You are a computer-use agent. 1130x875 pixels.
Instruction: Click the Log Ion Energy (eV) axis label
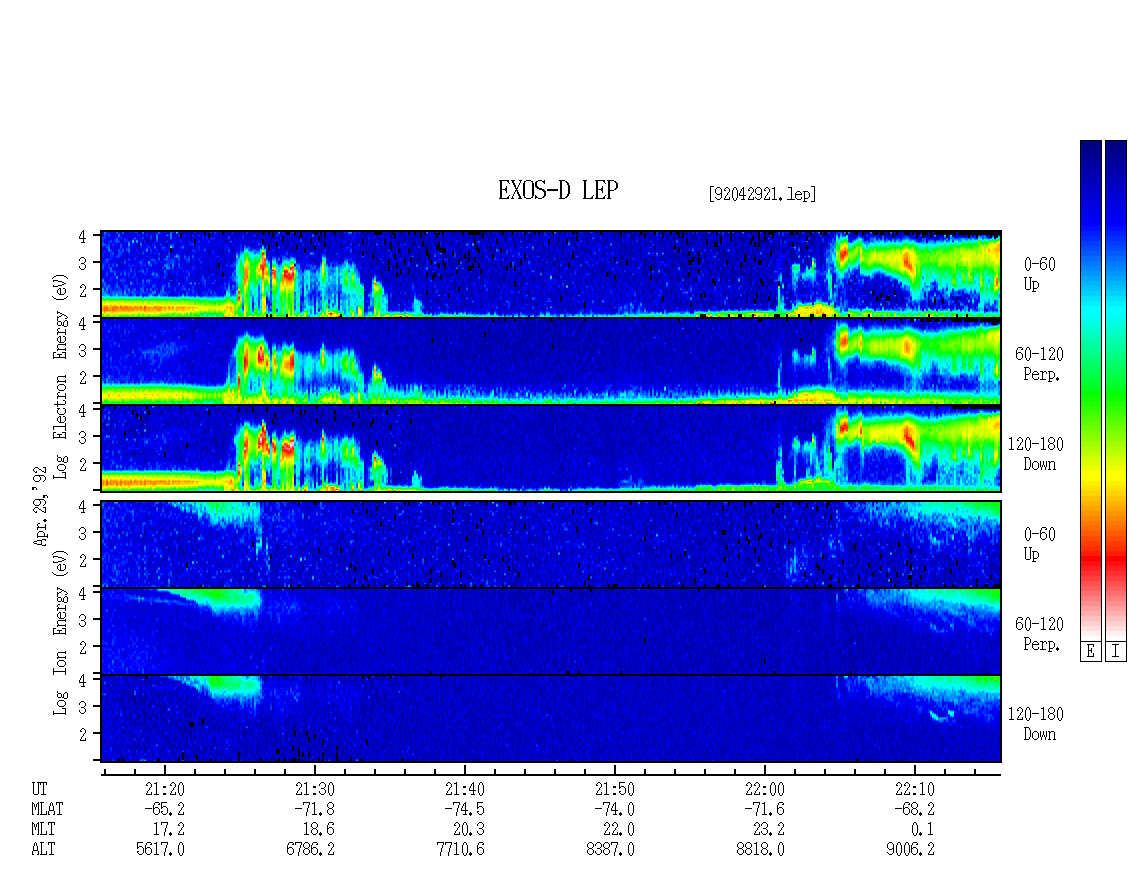tap(61, 632)
